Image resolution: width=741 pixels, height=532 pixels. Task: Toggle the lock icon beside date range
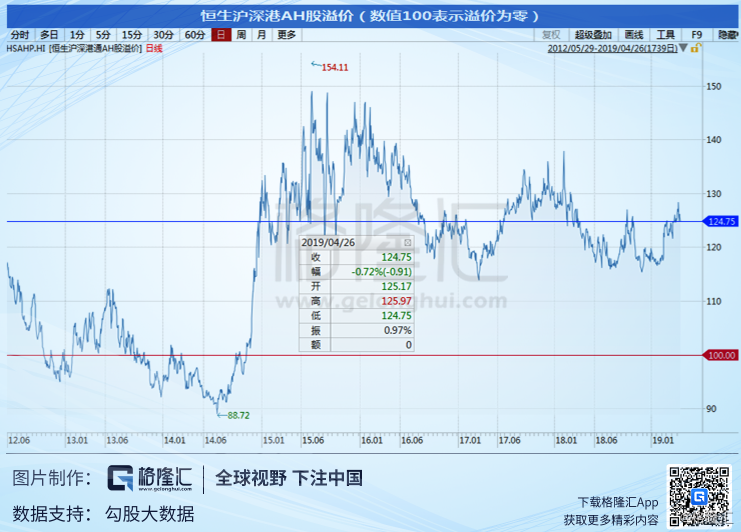coord(696,48)
